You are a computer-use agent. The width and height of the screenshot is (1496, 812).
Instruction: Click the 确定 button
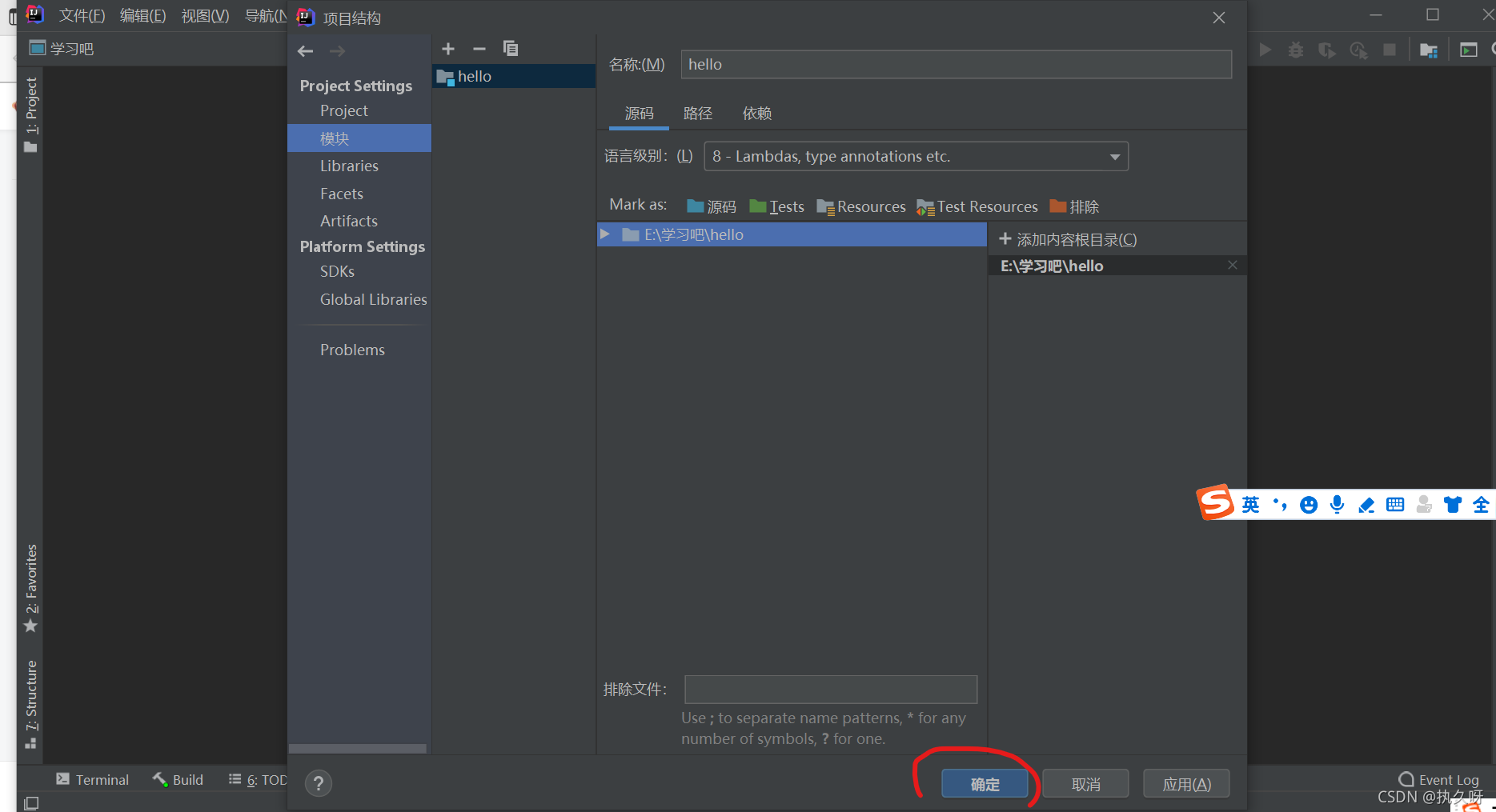(985, 784)
